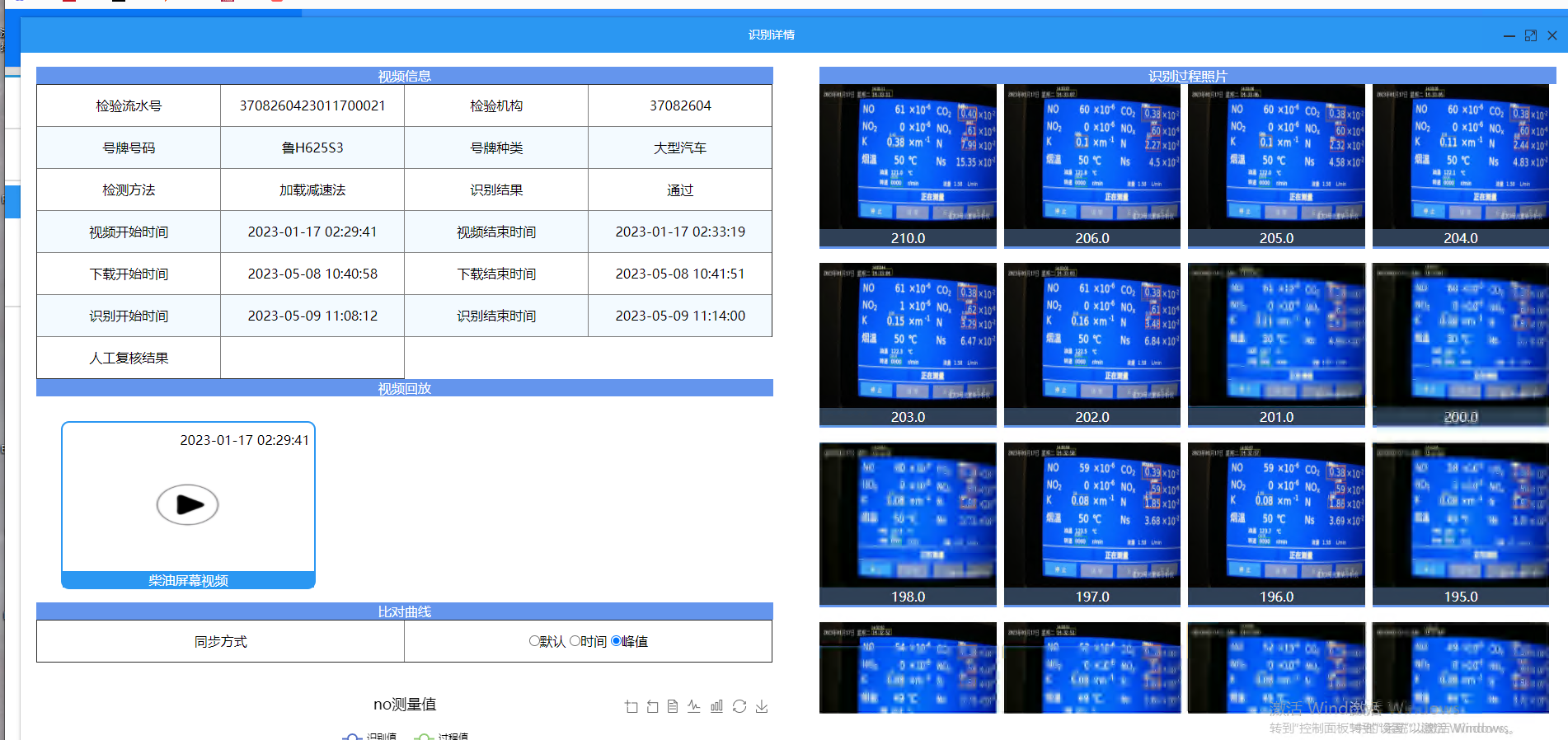
Task: Toggle the 识别值 legend series
Action: 370,736
